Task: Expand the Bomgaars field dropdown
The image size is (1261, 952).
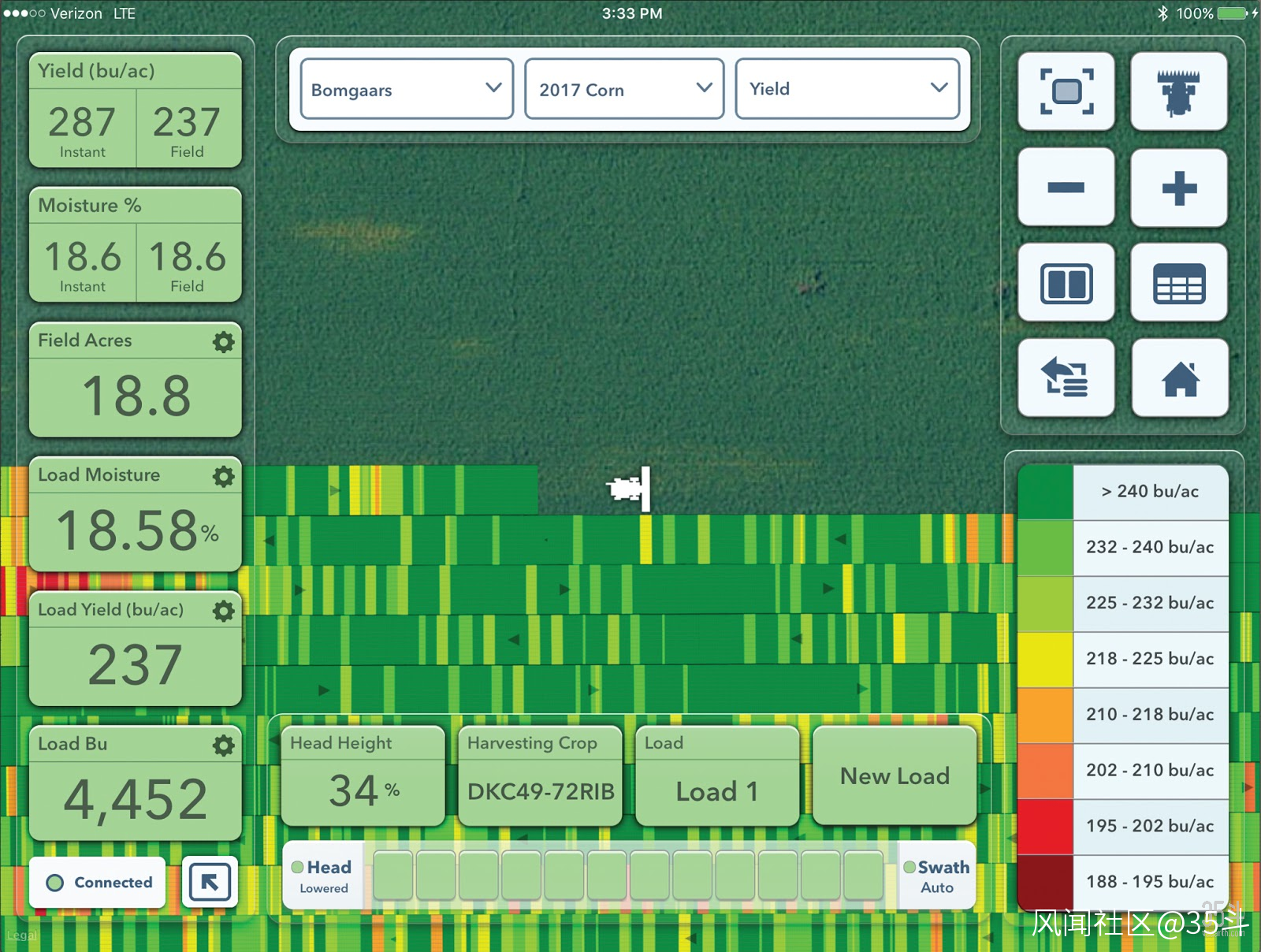Action: coord(407,89)
